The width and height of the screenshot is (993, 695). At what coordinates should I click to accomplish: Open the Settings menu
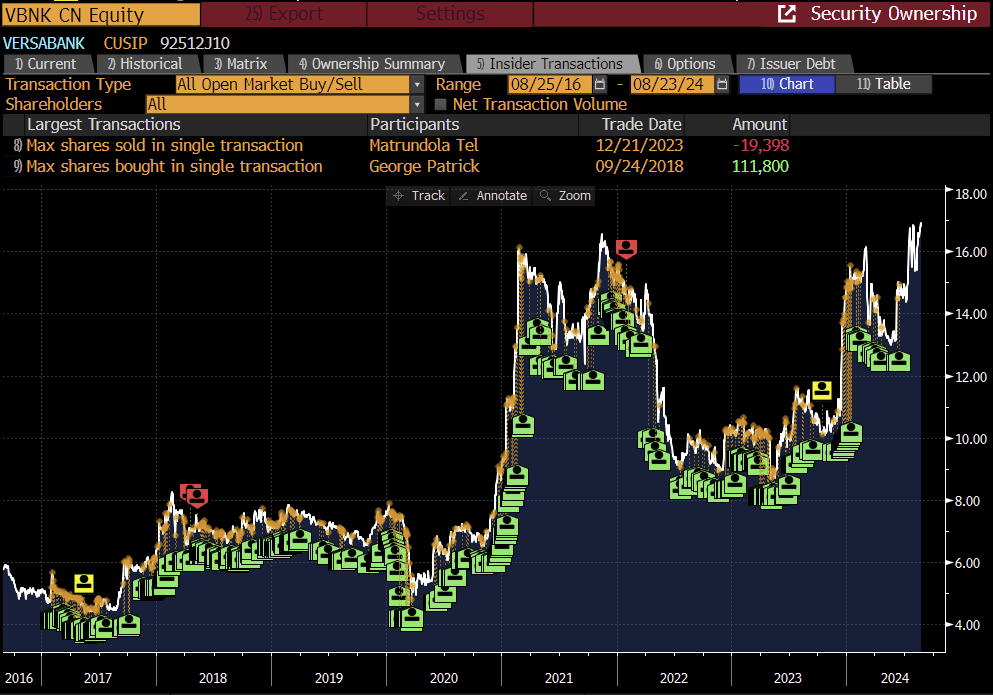point(450,14)
